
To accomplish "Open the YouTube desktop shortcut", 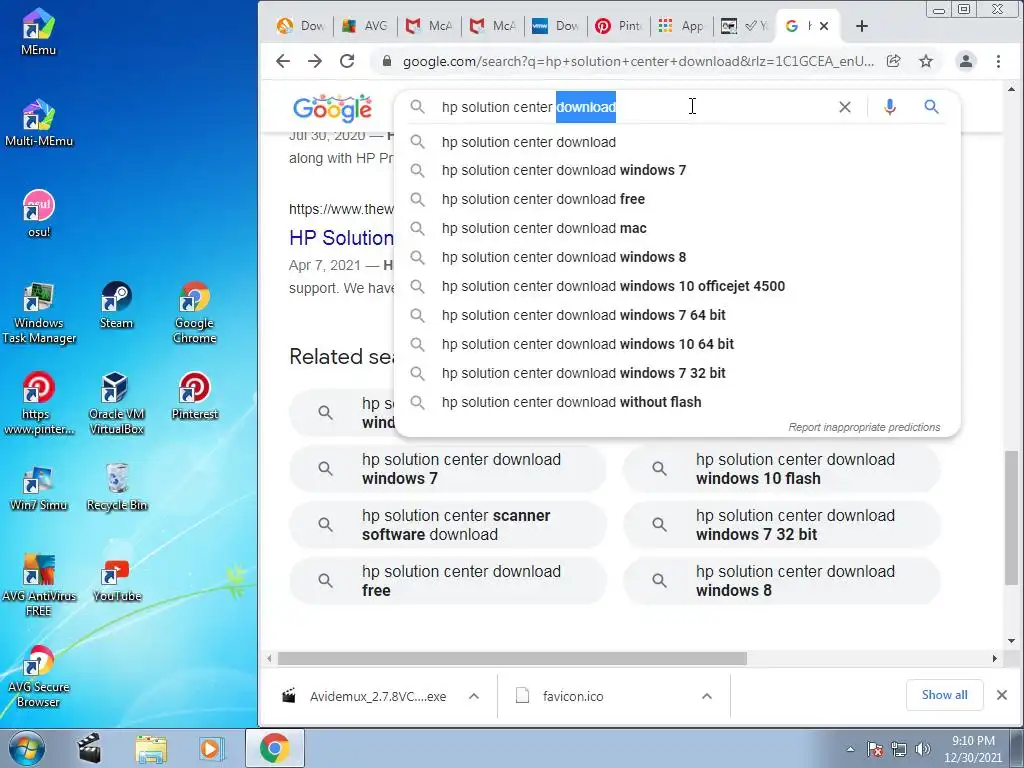I will [116, 579].
